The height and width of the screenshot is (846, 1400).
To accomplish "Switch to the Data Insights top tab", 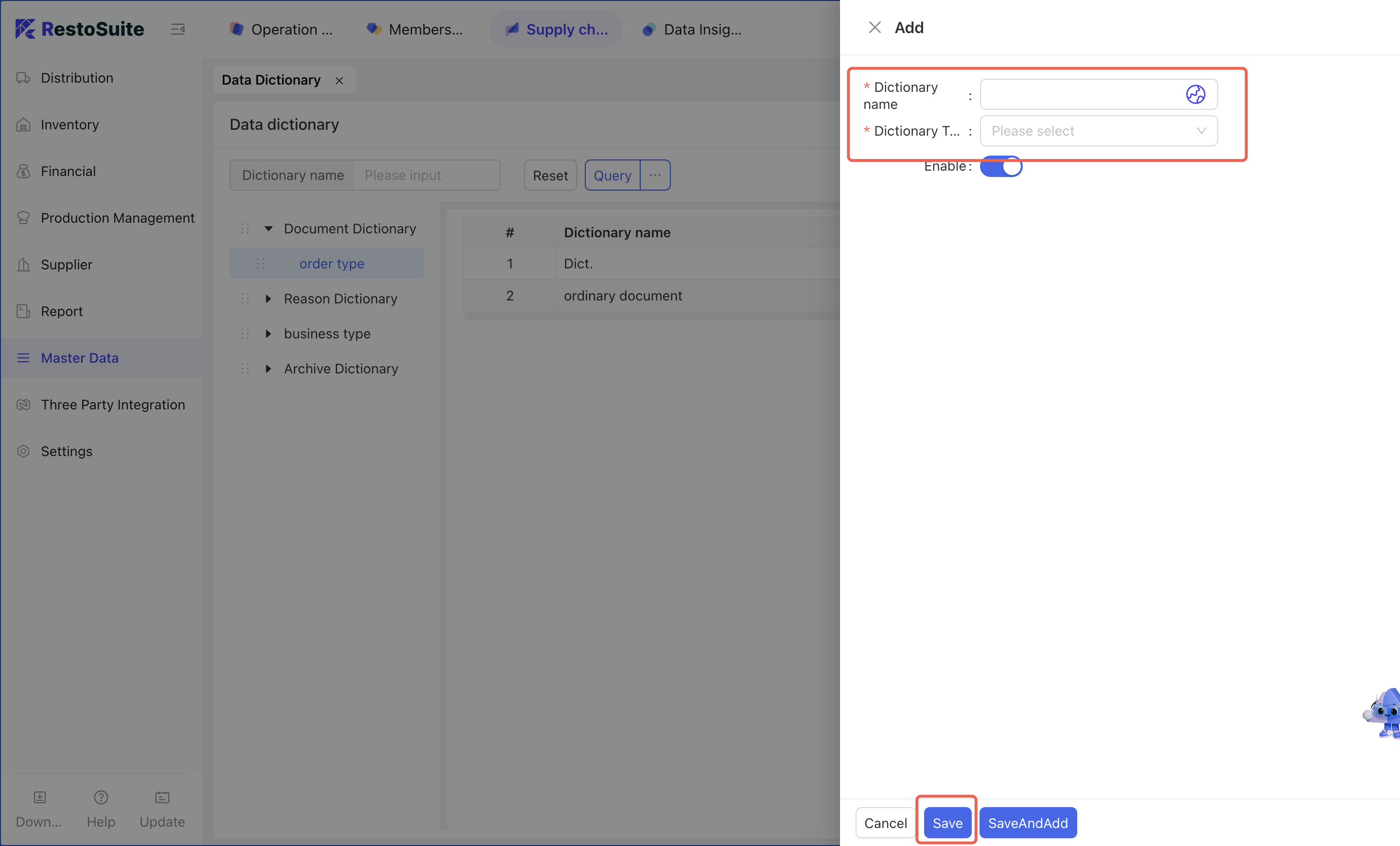I will pyautogui.click(x=692, y=30).
